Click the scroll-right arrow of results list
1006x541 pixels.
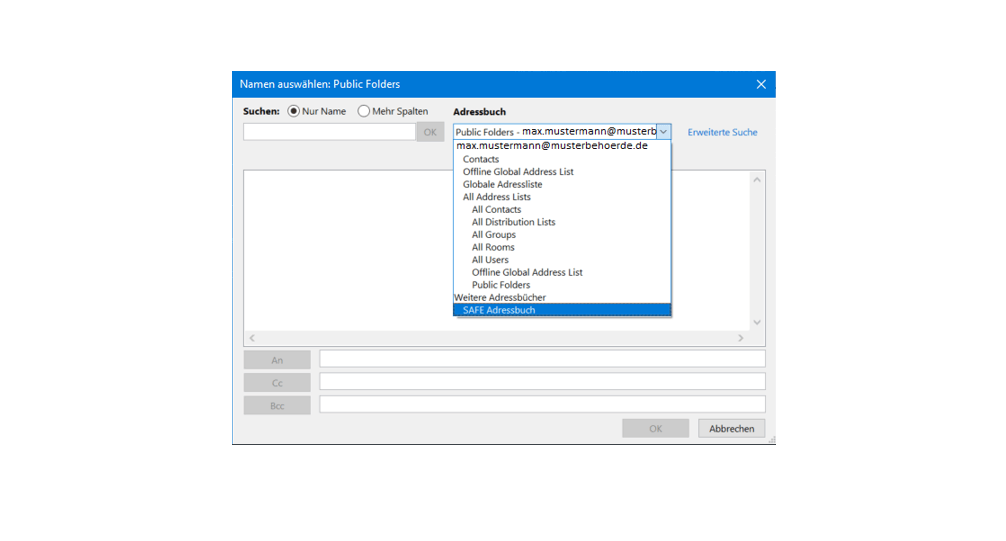[741, 338]
